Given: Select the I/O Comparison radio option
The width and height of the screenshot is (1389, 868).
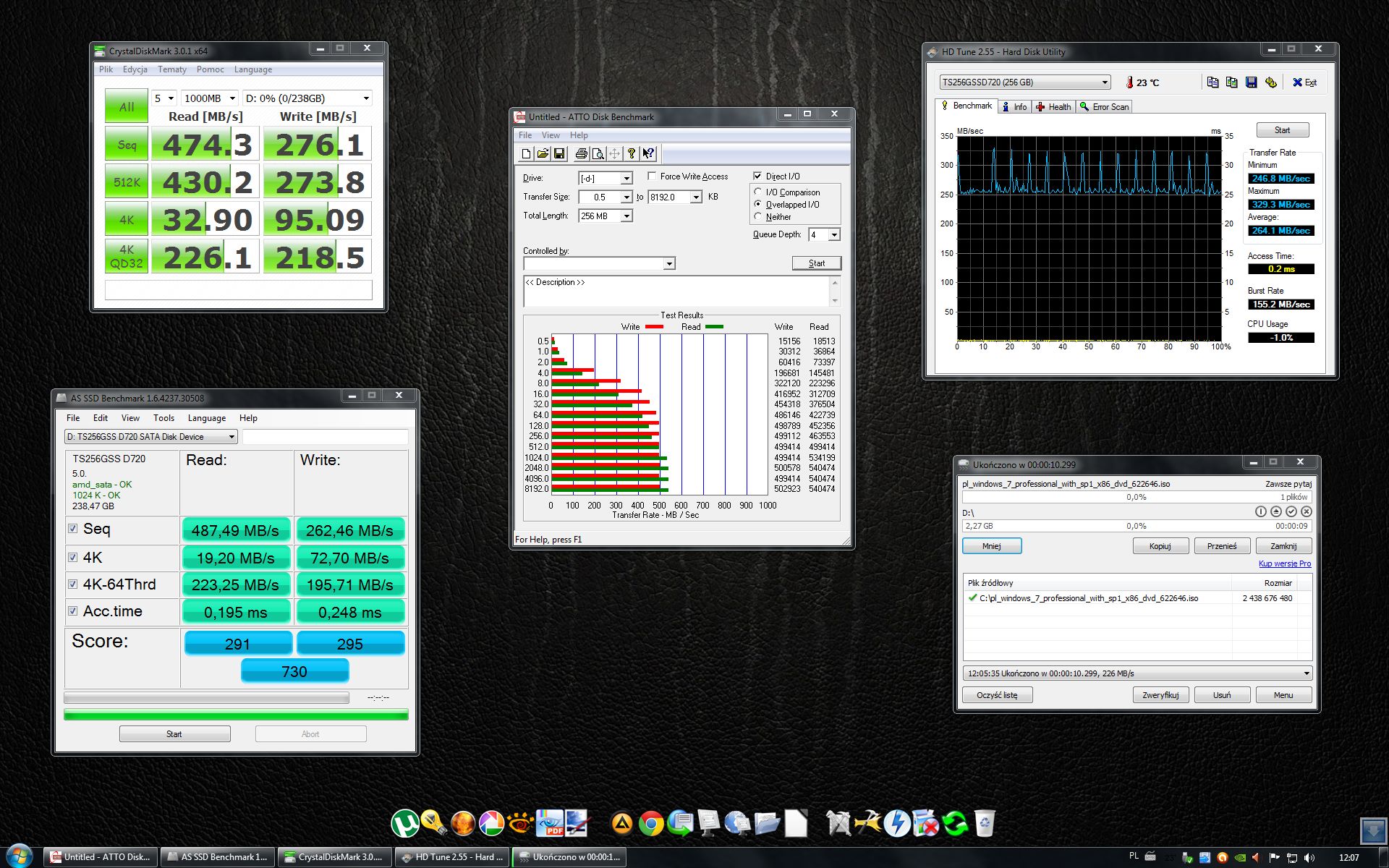Looking at the screenshot, I should [757, 192].
